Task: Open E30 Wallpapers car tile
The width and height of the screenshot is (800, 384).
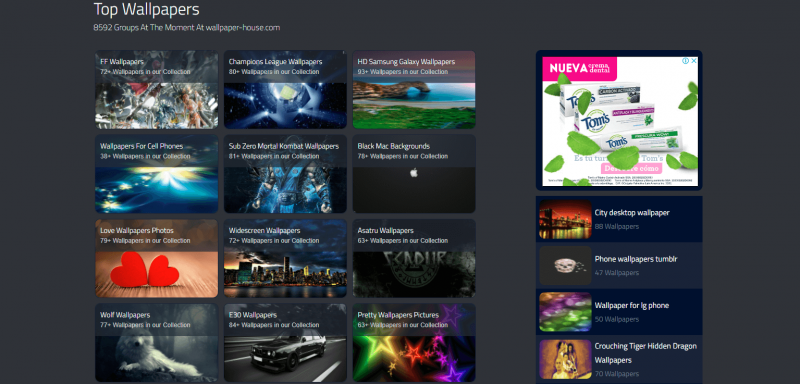Action: click(x=285, y=343)
